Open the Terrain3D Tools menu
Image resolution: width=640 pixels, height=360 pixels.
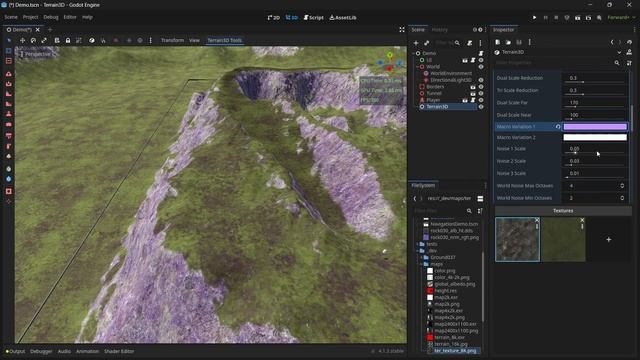(x=224, y=40)
